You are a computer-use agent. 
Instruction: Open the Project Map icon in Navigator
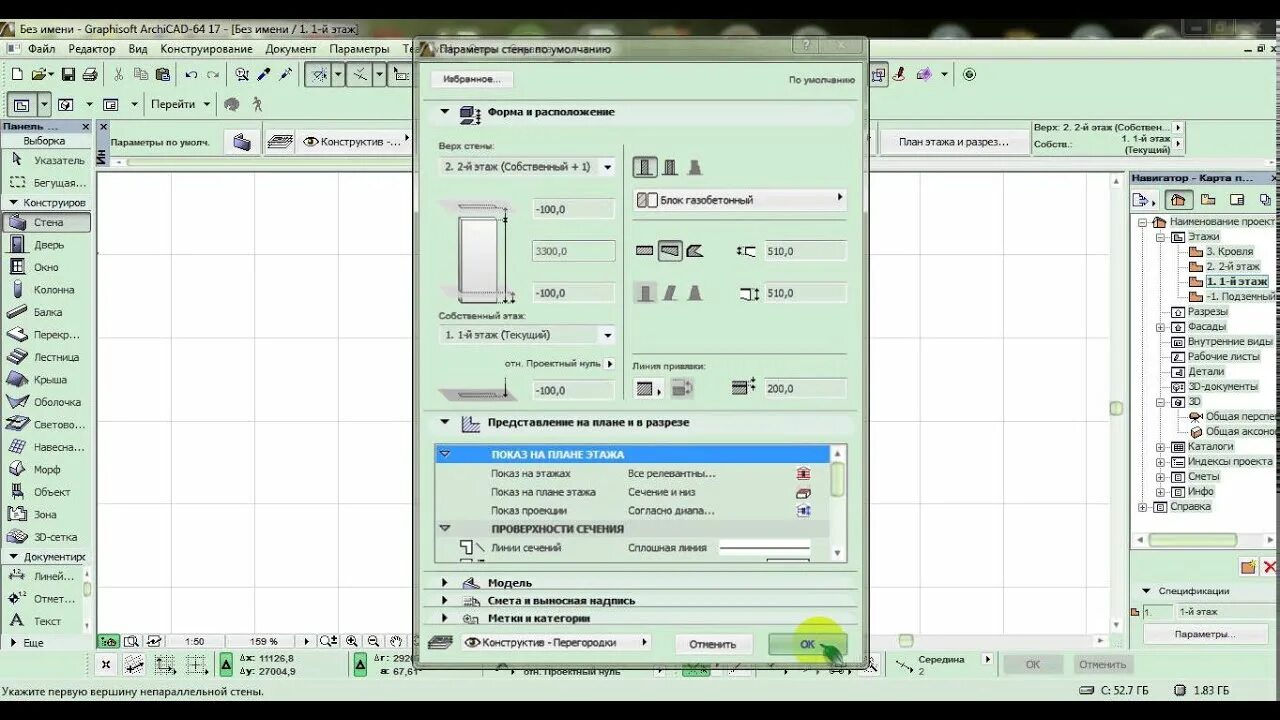[1180, 200]
